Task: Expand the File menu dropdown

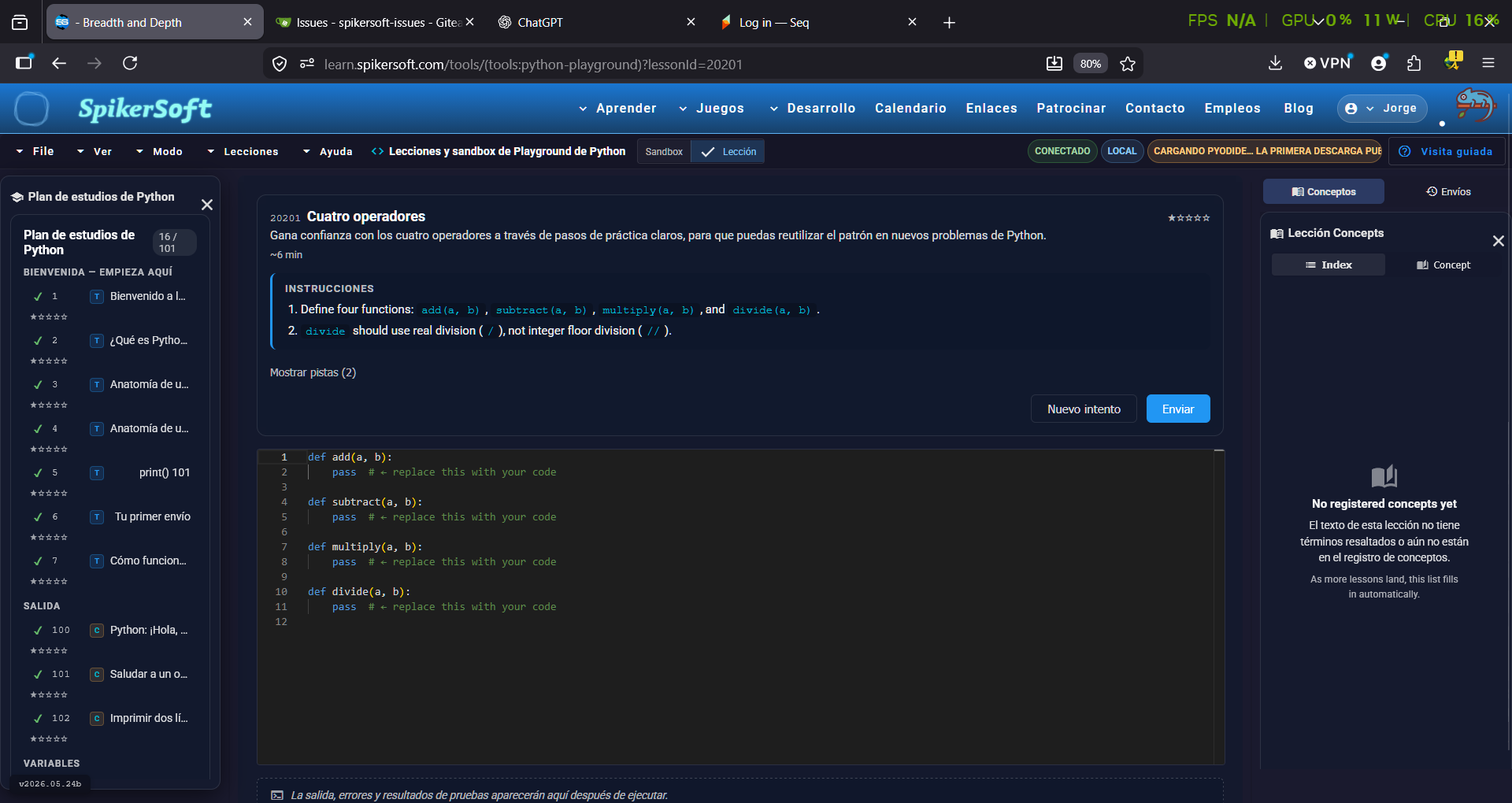Action: tap(35, 151)
